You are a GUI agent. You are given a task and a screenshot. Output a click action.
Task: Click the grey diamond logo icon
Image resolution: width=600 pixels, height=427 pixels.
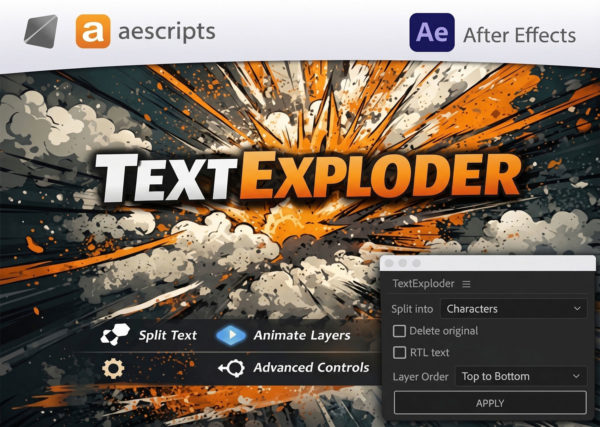pyautogui.click(x=41, y=31)
